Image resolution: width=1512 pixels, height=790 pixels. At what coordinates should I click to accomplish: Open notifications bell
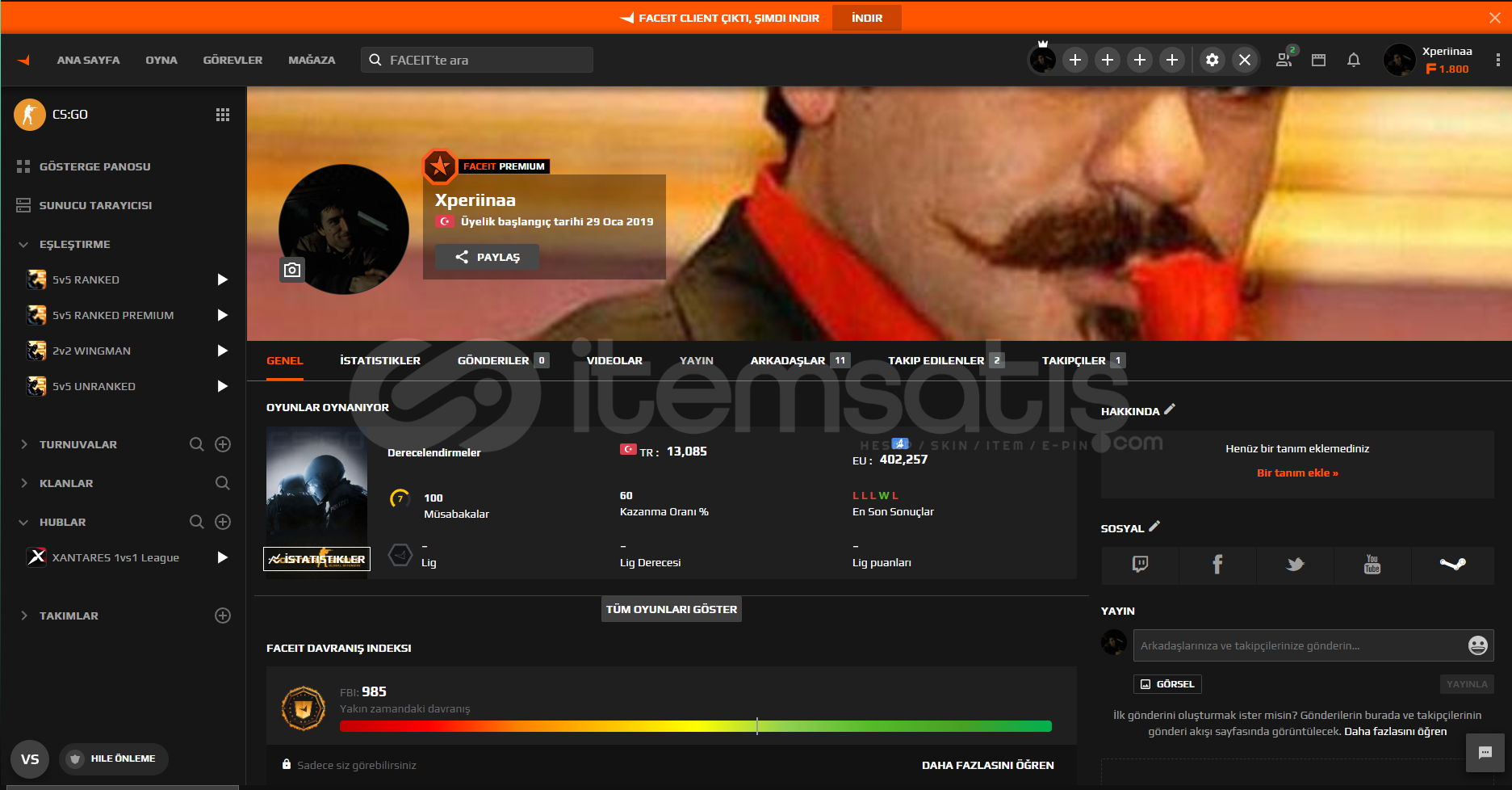[x=1354, y=60]
